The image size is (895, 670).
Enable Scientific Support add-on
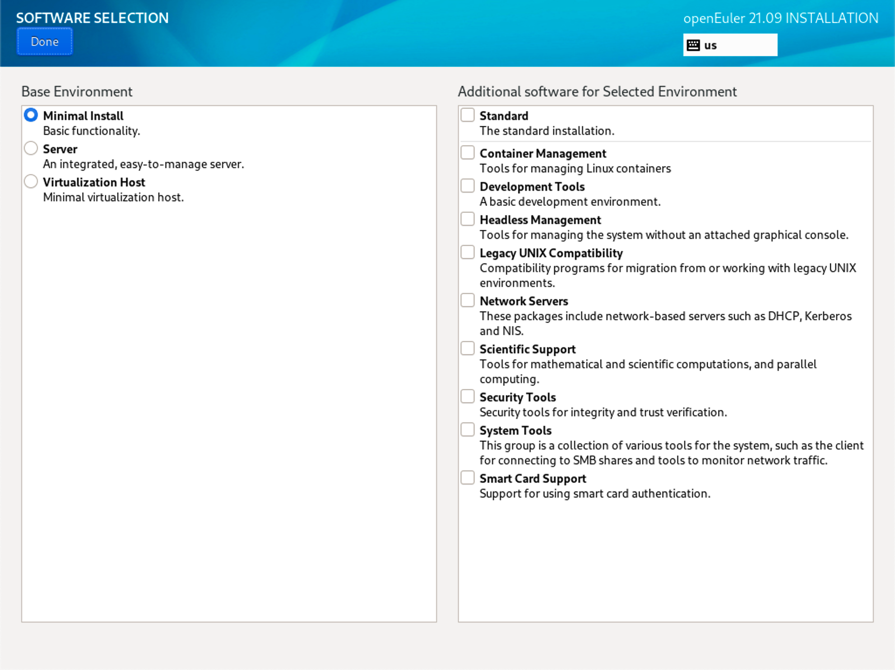(x=467, y=348)
